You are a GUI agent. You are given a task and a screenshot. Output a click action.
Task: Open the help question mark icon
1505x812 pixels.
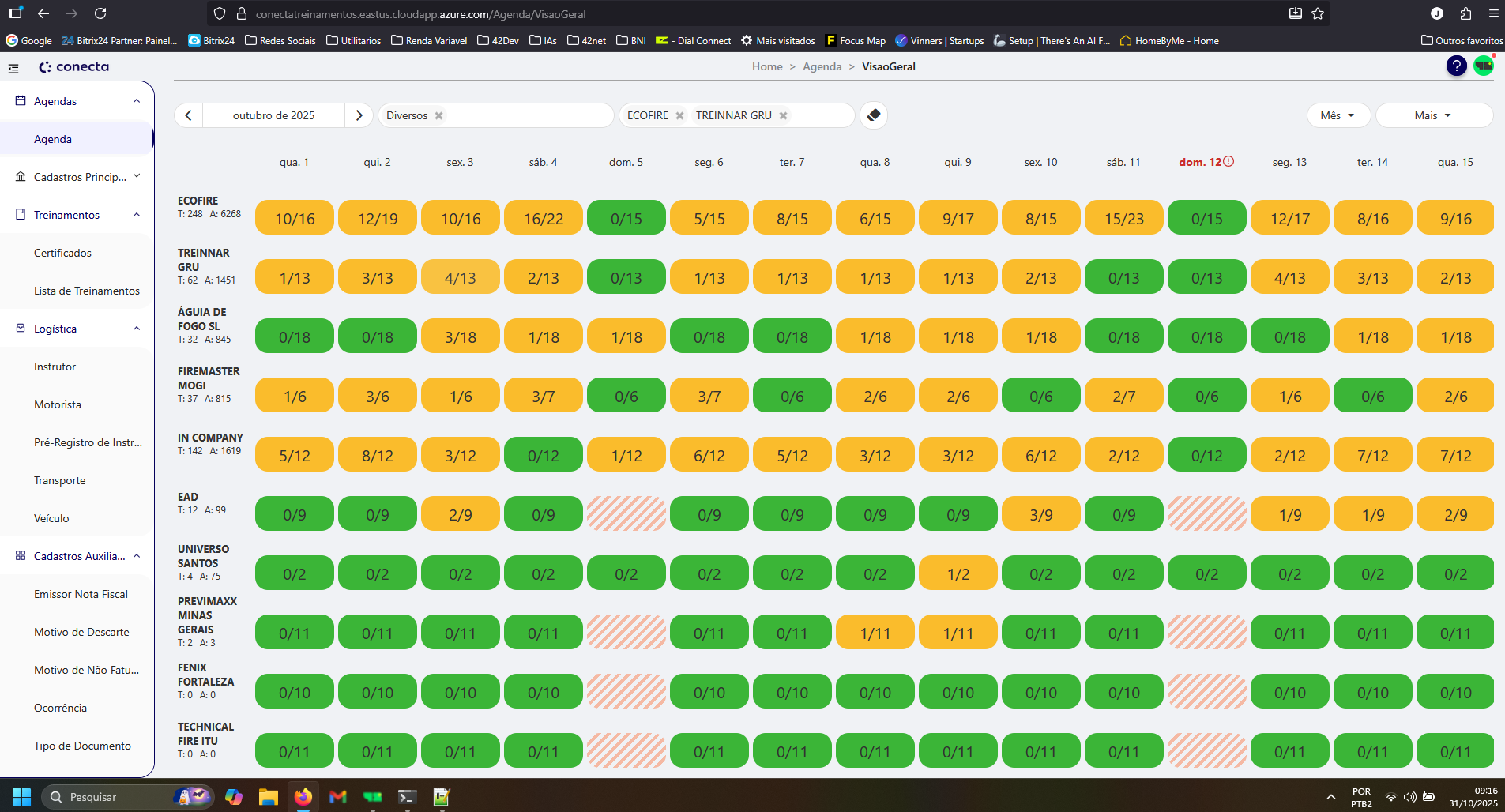[1456, 66]
